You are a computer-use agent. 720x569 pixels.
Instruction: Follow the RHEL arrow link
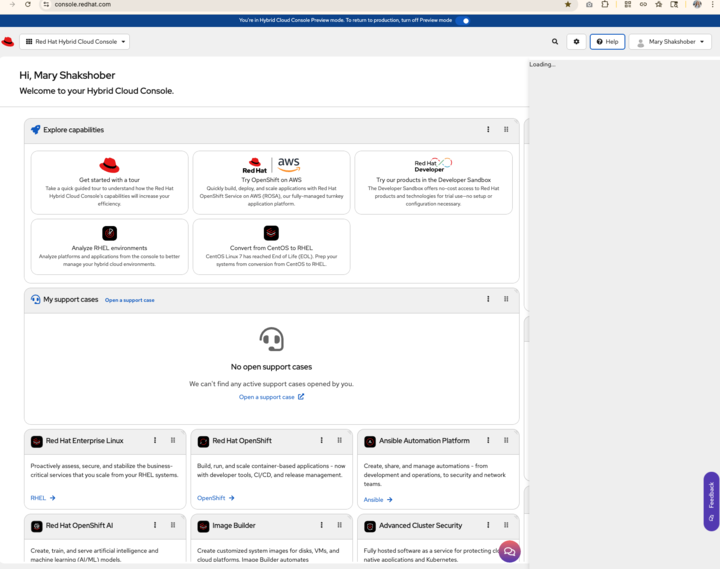(x=43, y=498)
